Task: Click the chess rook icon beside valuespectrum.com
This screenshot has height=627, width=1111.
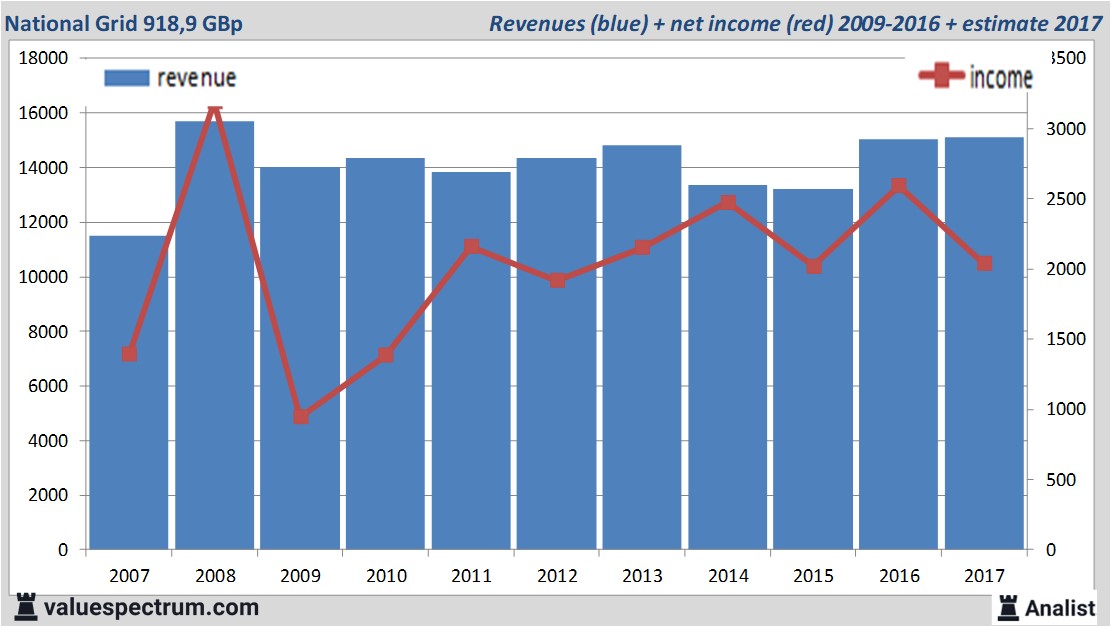Action: (26, 608)
